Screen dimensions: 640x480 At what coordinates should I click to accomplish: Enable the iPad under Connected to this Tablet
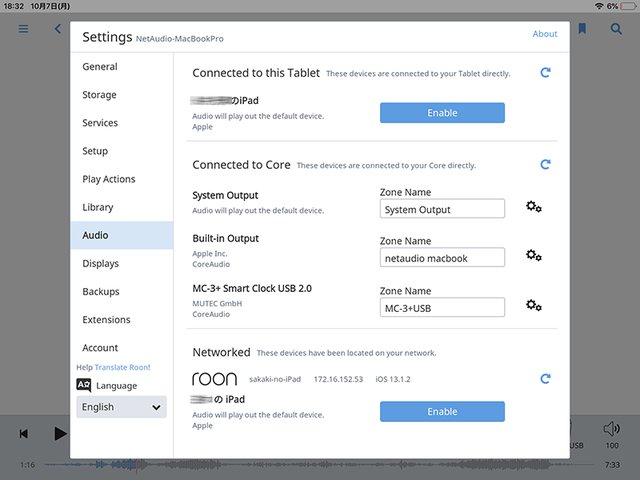point(442,113)
